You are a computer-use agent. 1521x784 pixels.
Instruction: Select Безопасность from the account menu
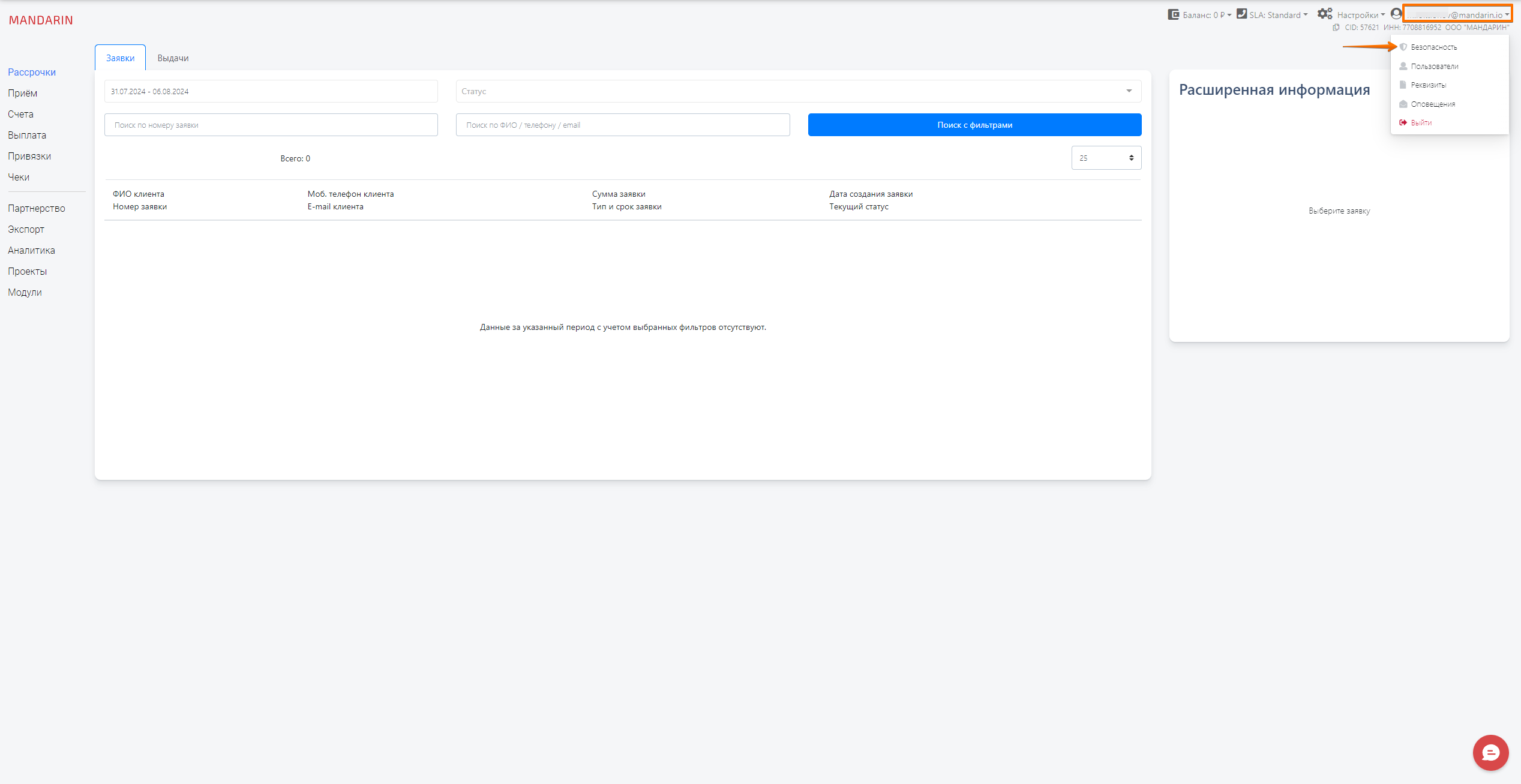point(1433,47)
